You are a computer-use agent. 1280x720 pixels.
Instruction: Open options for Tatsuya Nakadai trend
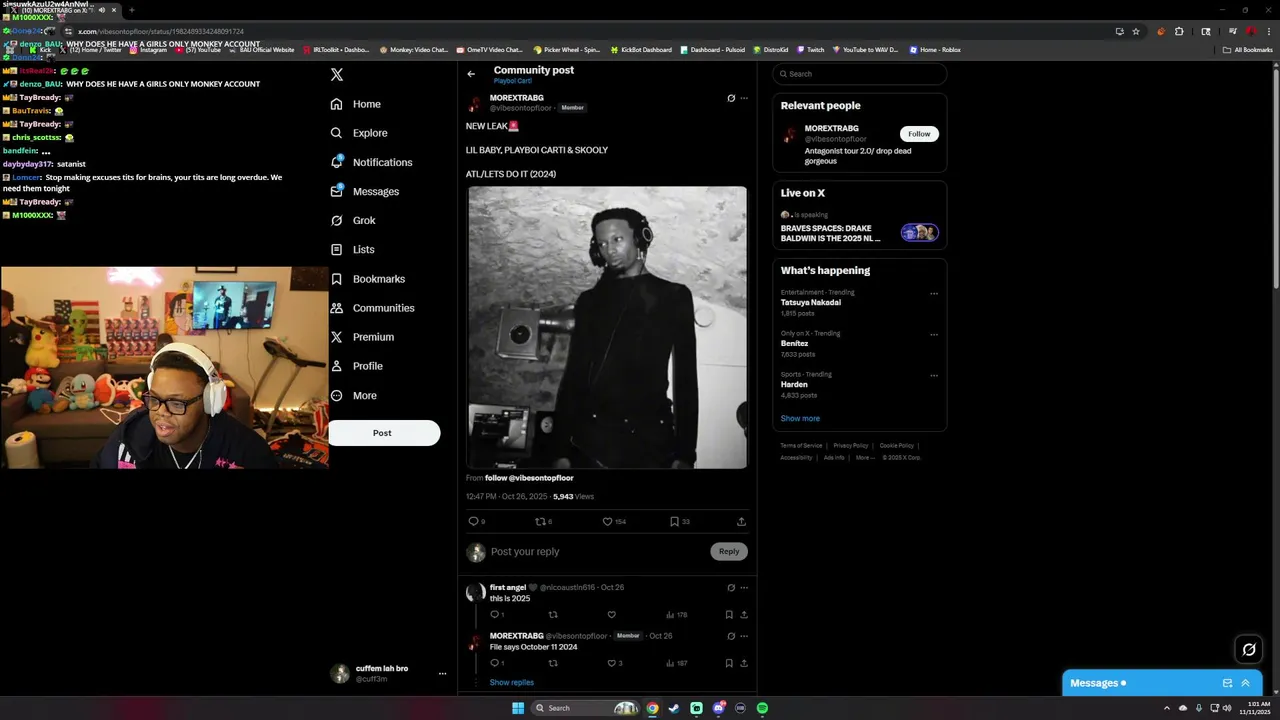coord(934,294)
